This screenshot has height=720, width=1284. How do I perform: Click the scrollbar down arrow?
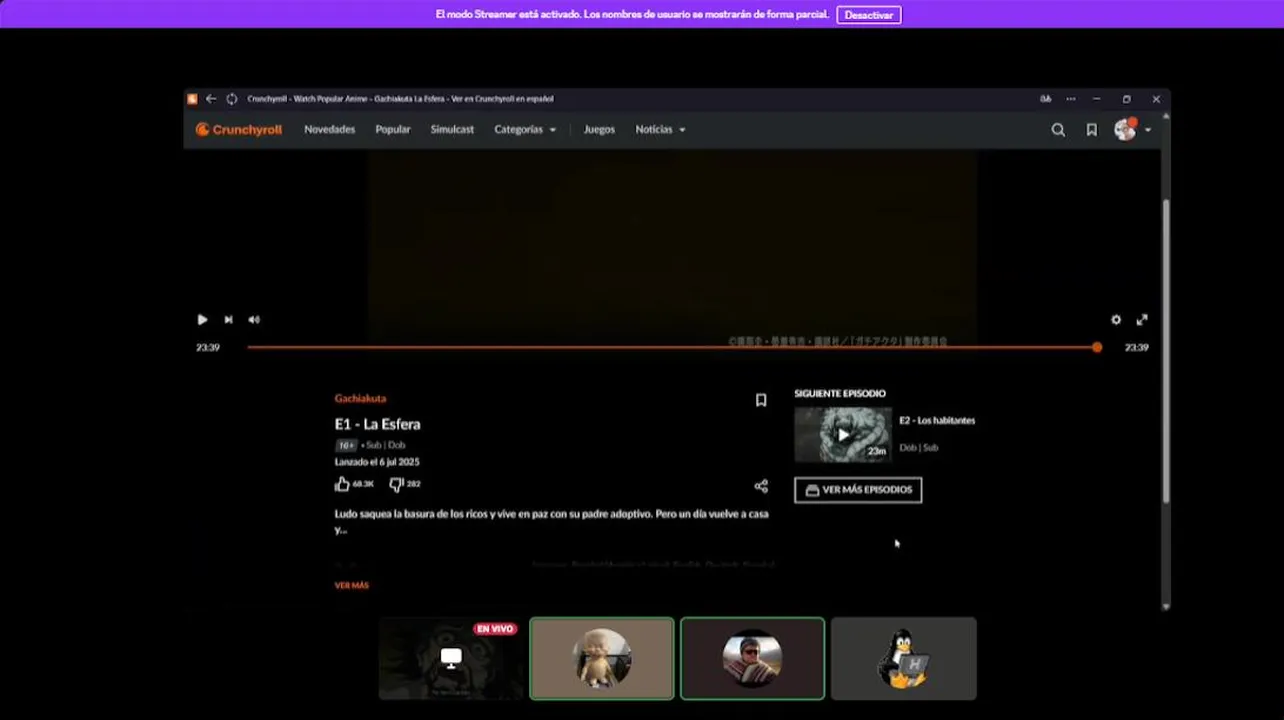pyautogui.click(x=1166, y=606)
